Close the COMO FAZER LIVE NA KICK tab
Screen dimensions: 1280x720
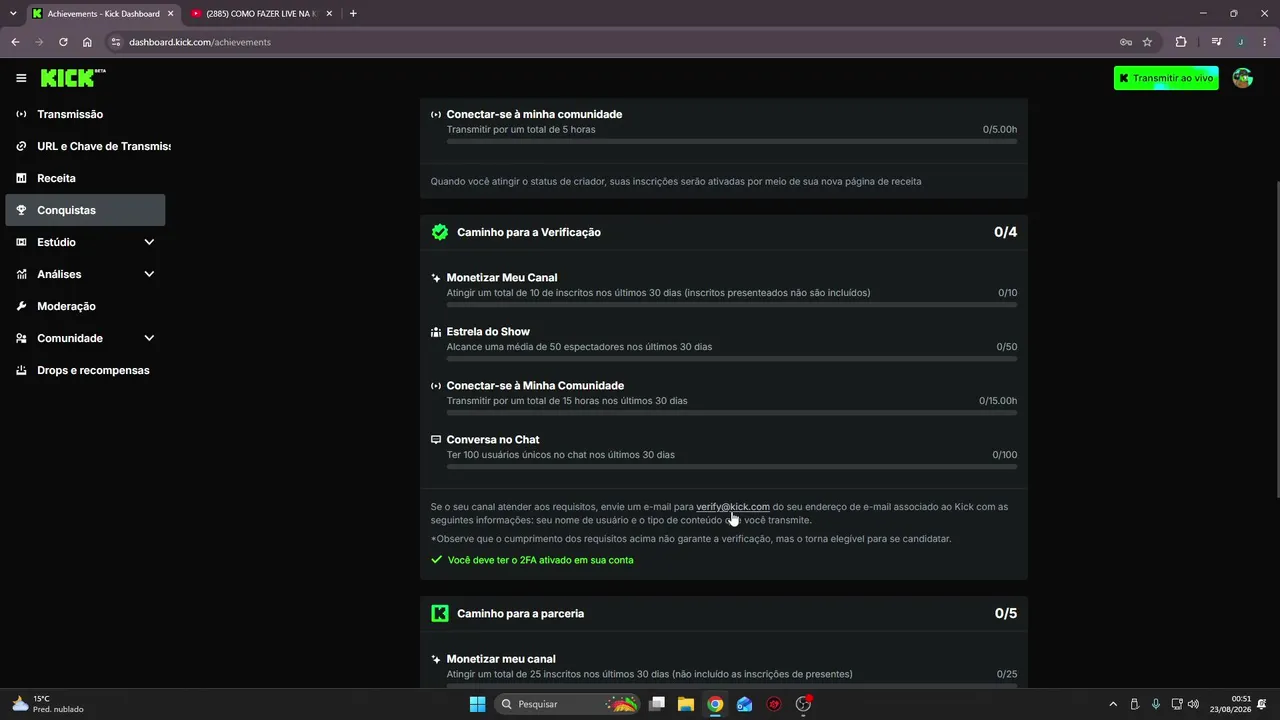point(329,14)
